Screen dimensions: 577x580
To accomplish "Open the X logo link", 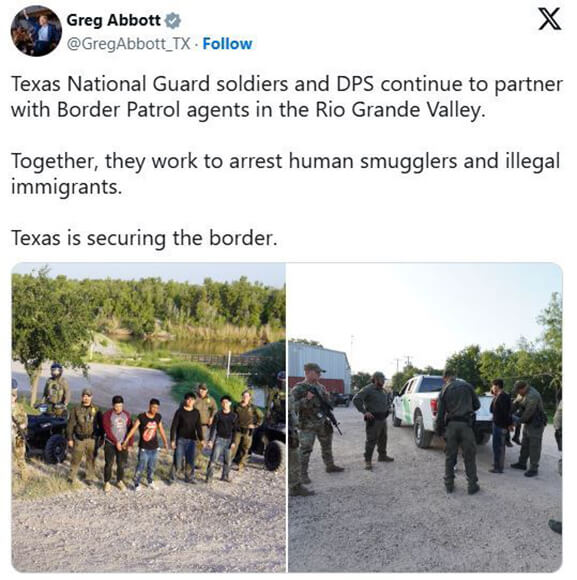I will click(x=549, y=20).
